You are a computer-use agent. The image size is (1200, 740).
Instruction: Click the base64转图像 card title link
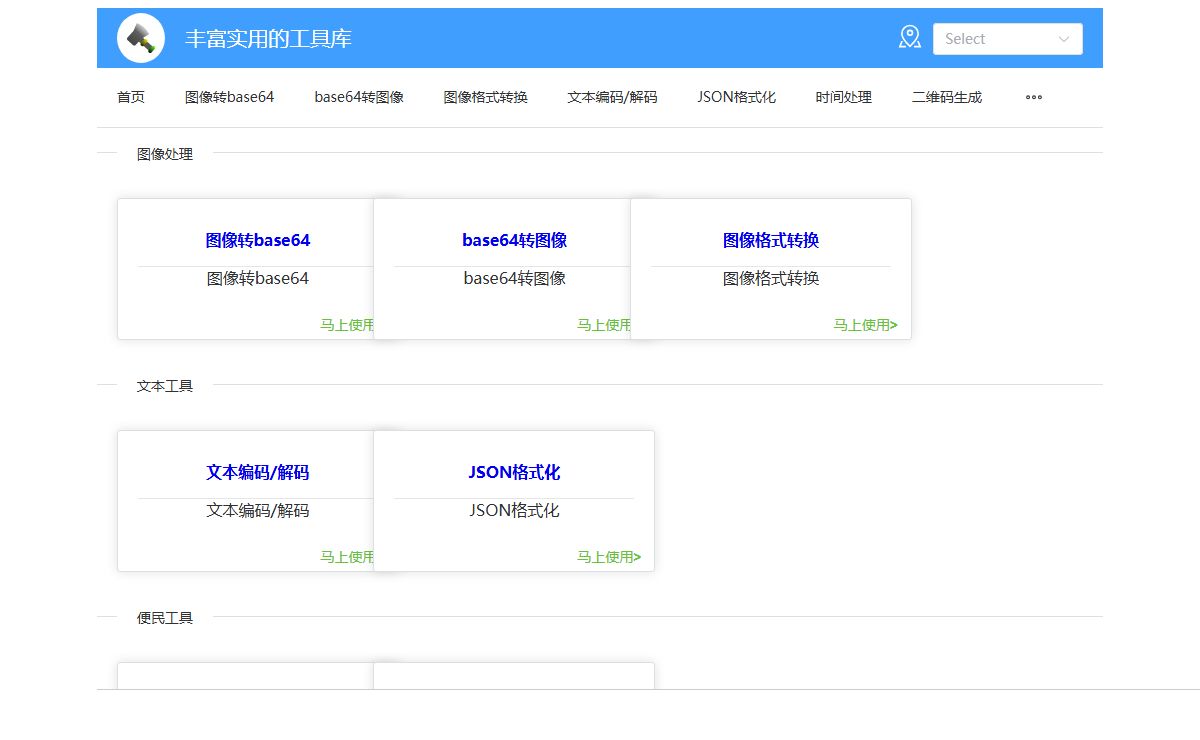point(514,240)
